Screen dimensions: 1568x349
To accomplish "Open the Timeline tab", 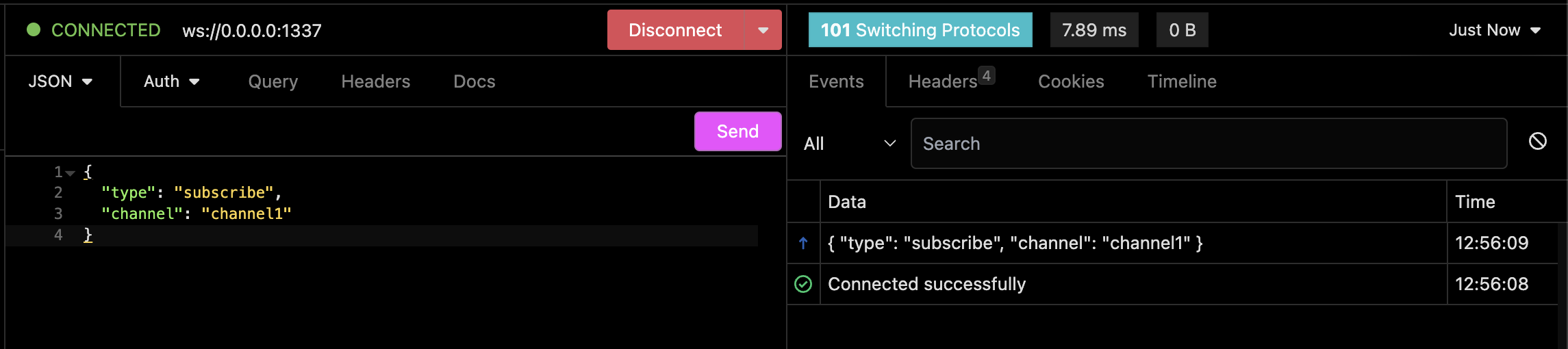I will click(x=1182, y=81).
